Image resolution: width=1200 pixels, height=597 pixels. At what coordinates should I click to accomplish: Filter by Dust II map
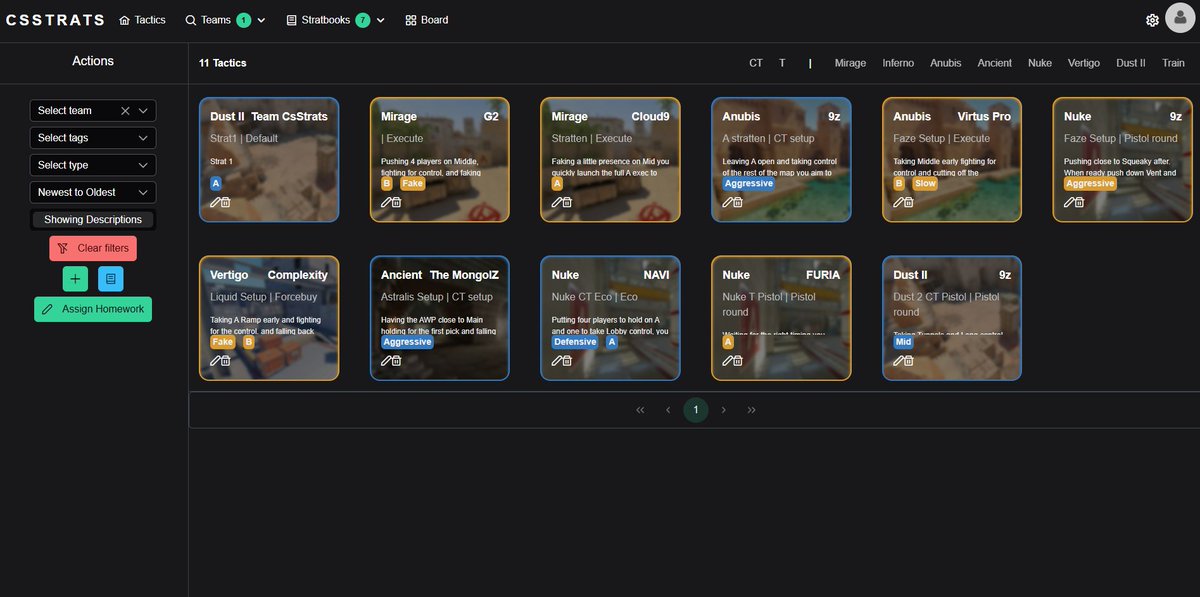1131,63
